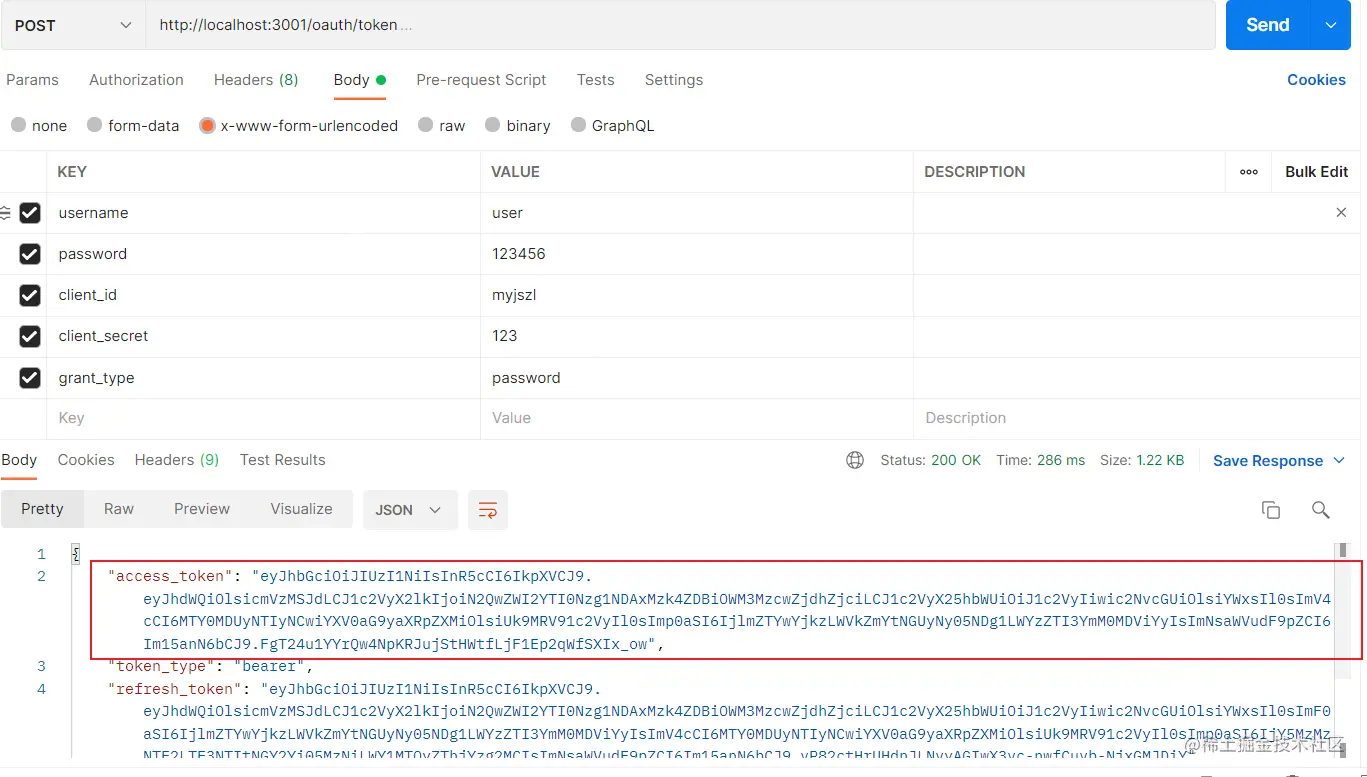
Task: Open the response Cookies tab
Action: [86, 460]
